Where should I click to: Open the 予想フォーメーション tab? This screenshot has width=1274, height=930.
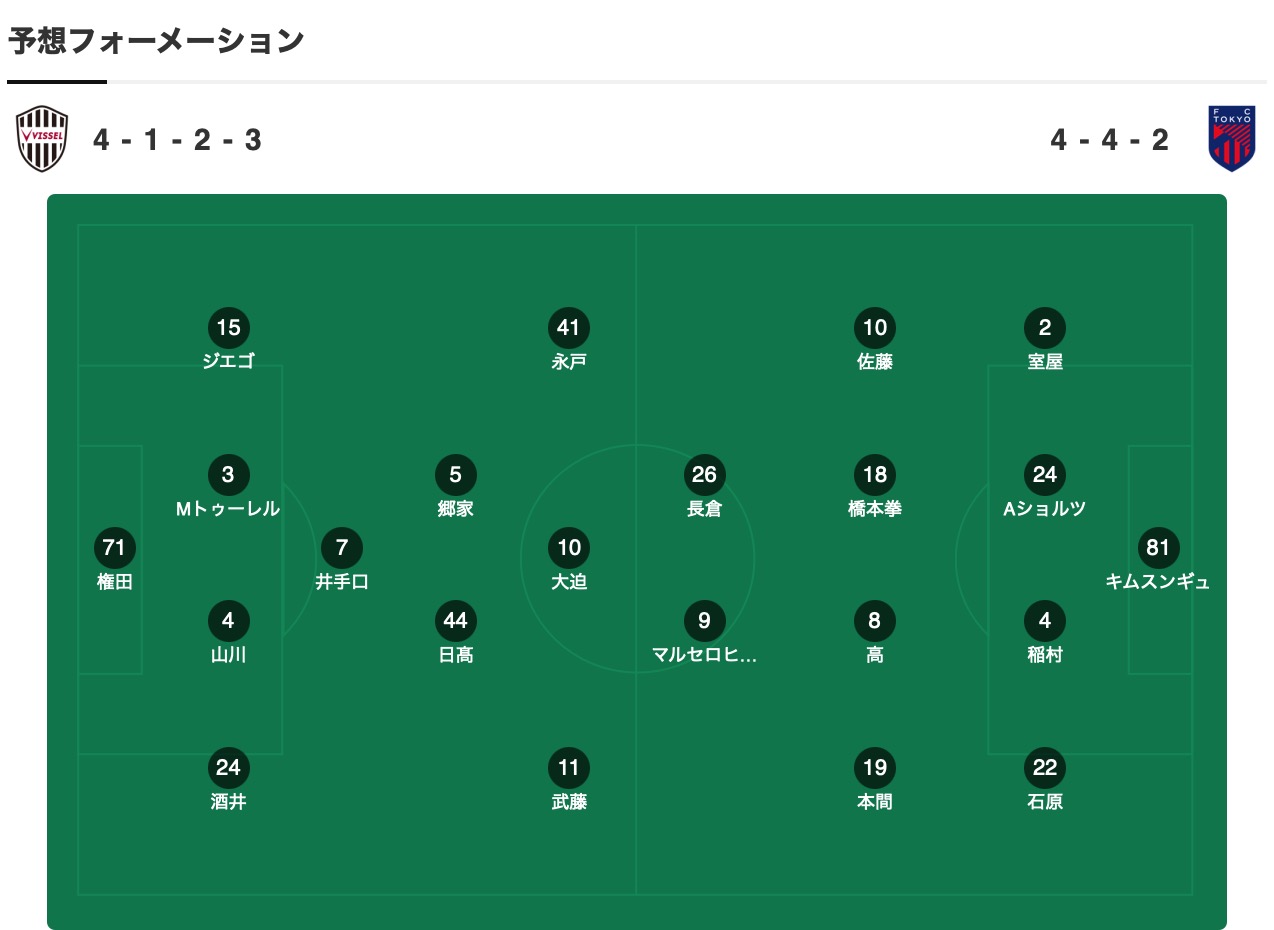pos(156,42)
